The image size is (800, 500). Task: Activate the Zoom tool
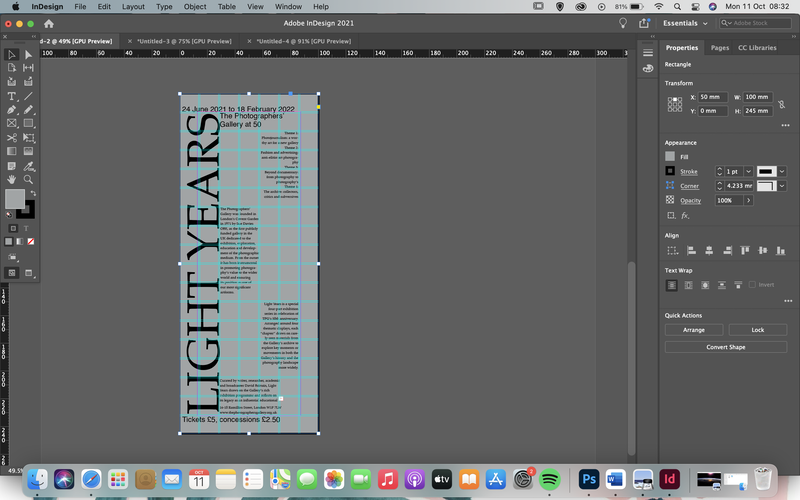pos(28,180)
